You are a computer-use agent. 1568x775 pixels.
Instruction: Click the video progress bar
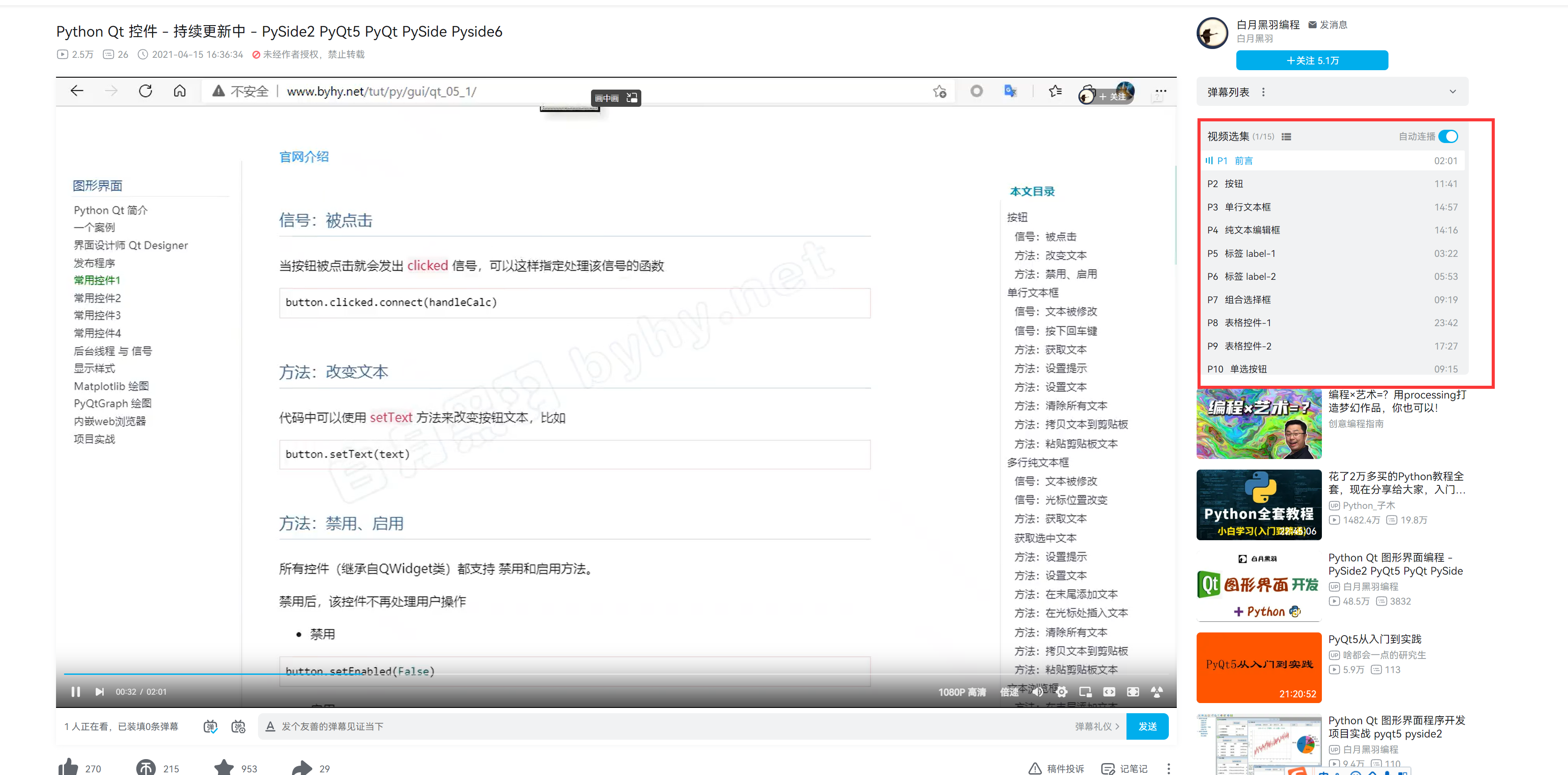click(x=609, y=674)
